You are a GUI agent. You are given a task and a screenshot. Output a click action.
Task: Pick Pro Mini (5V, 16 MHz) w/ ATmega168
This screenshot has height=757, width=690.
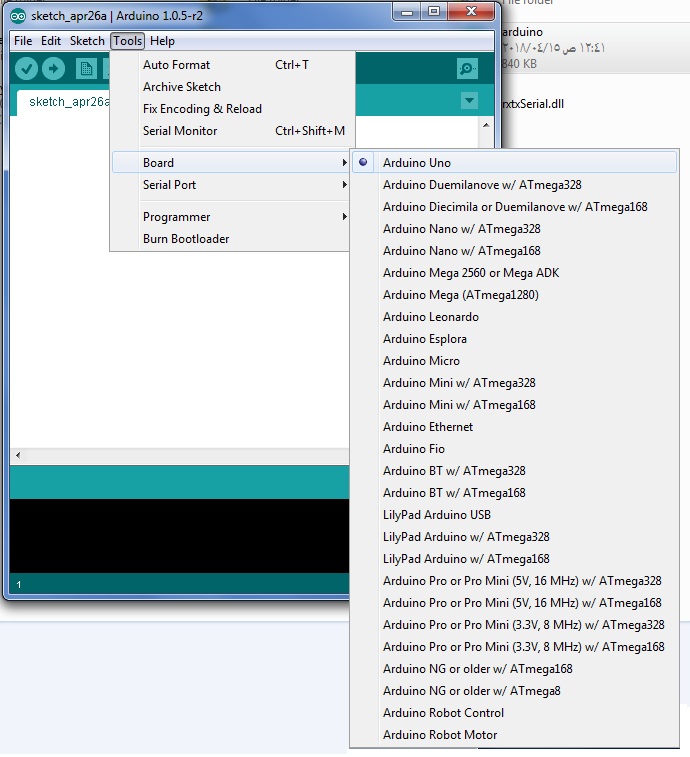click(514, 603)
